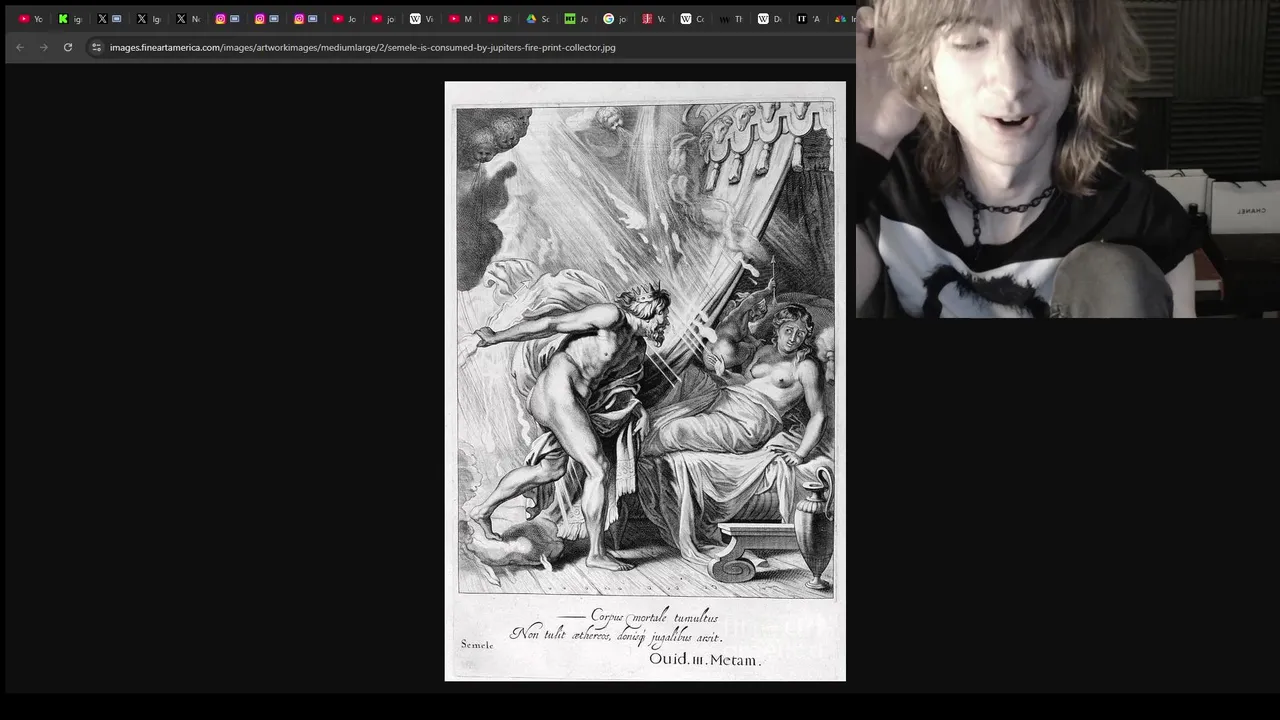Switch to the green RT tab 'Jo'
The image size is (1280, 720).
pos(577,19)
